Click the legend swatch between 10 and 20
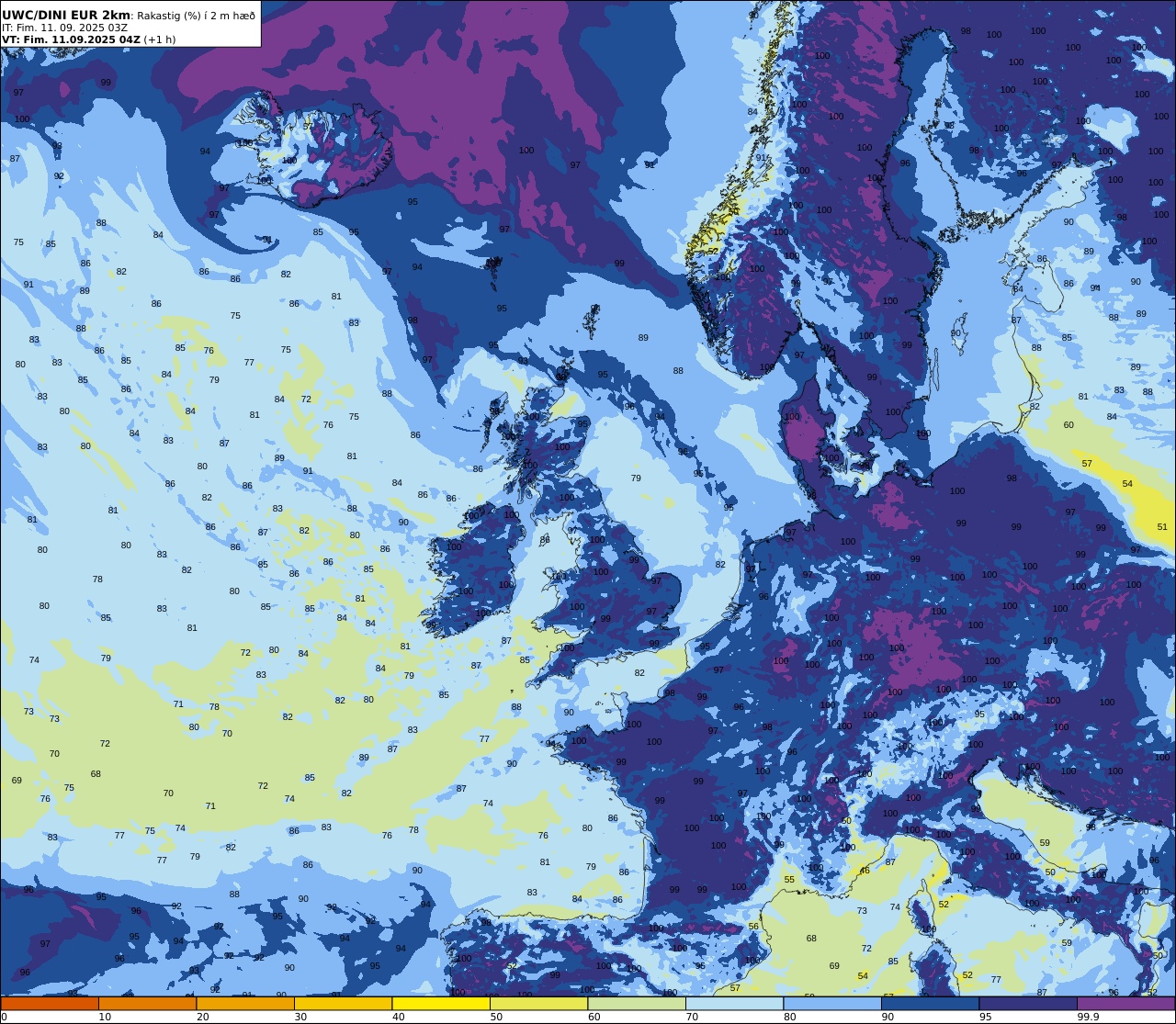The width and height of the screenshot is (1176, 1024). point(147,1003)
